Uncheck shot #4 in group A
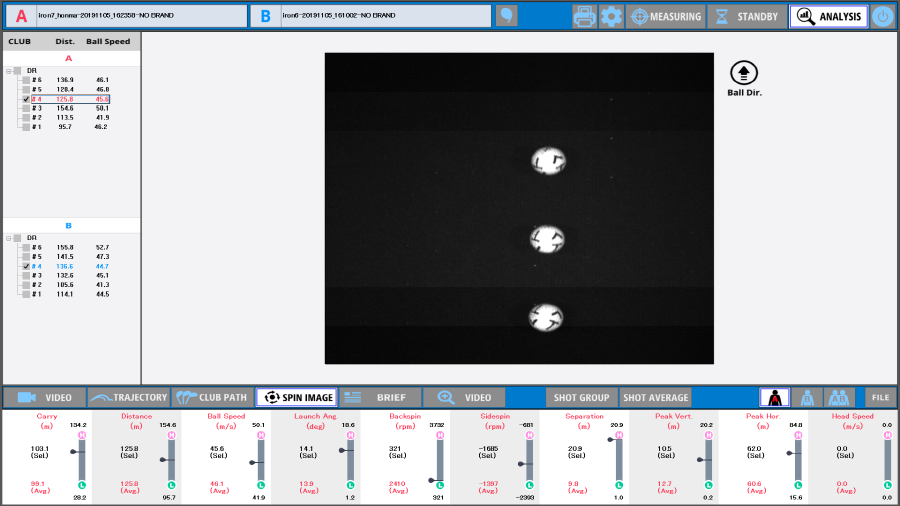900x506 pixels. tap(26, 99)
